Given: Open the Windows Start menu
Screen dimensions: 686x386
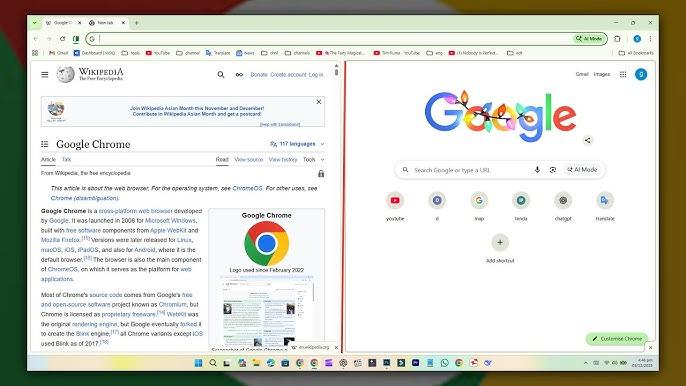Looking at the screenshot, I should [198, 363].
